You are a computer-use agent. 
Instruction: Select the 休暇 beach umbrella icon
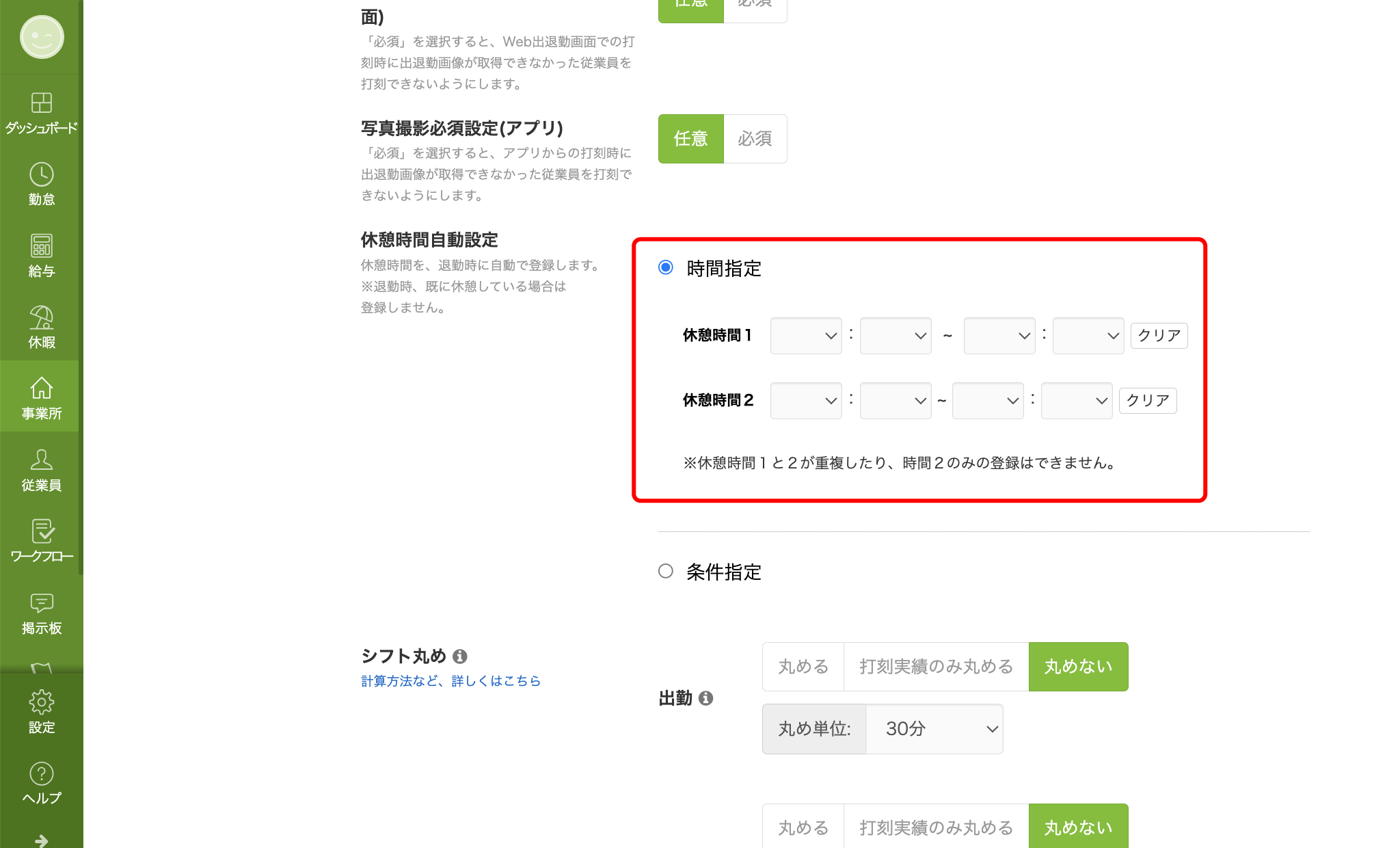click(x=41, y=317)
